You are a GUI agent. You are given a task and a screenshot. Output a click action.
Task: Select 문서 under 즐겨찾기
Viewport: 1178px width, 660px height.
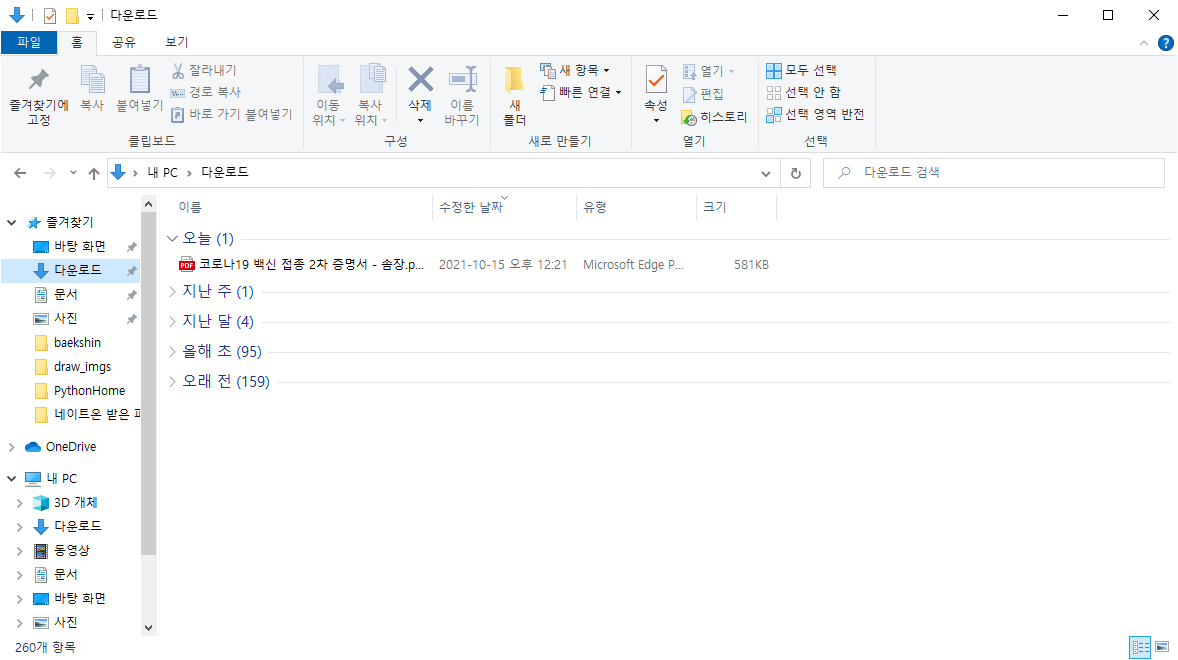(x=65, y=294)
